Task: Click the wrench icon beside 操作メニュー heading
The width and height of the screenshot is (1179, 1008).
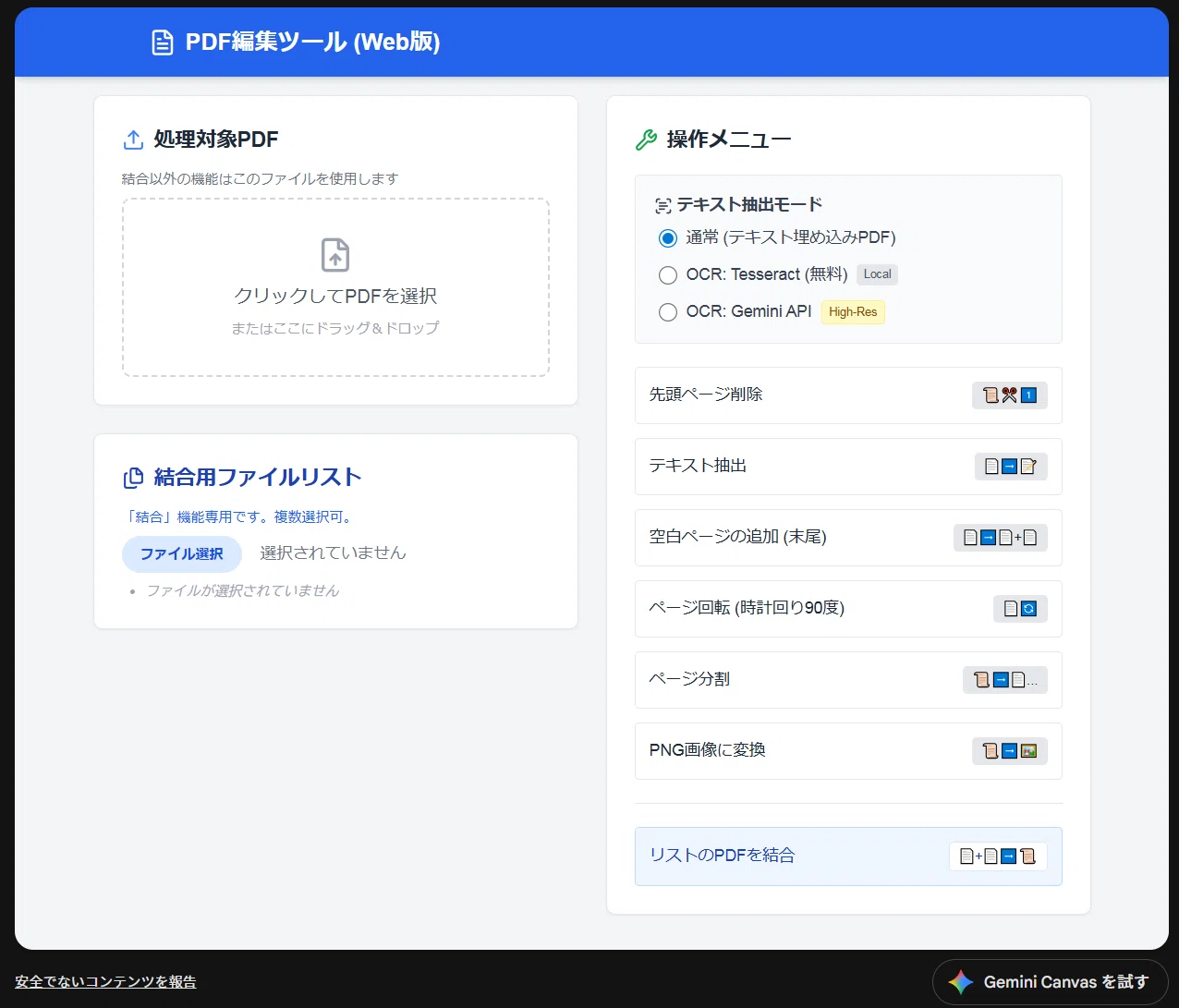Action: pyautogui.click(x=646, y=140)
